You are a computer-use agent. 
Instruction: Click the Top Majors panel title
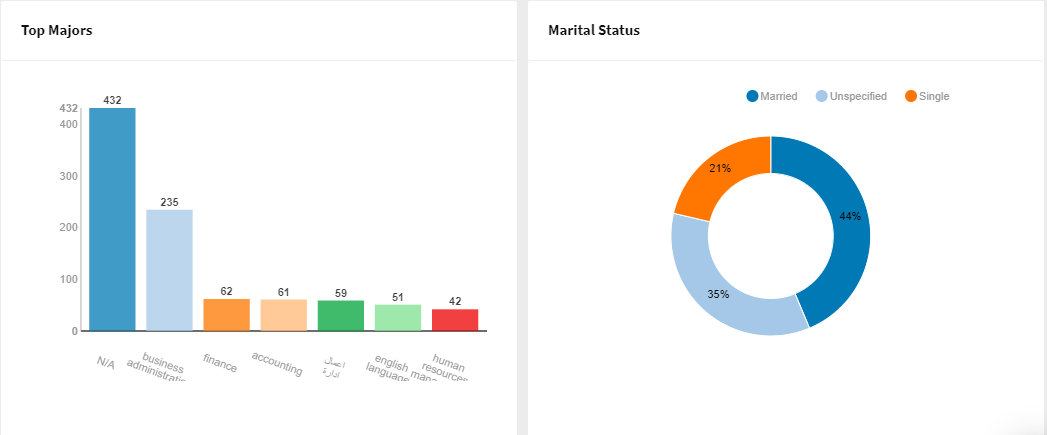[x=57, y=30]
